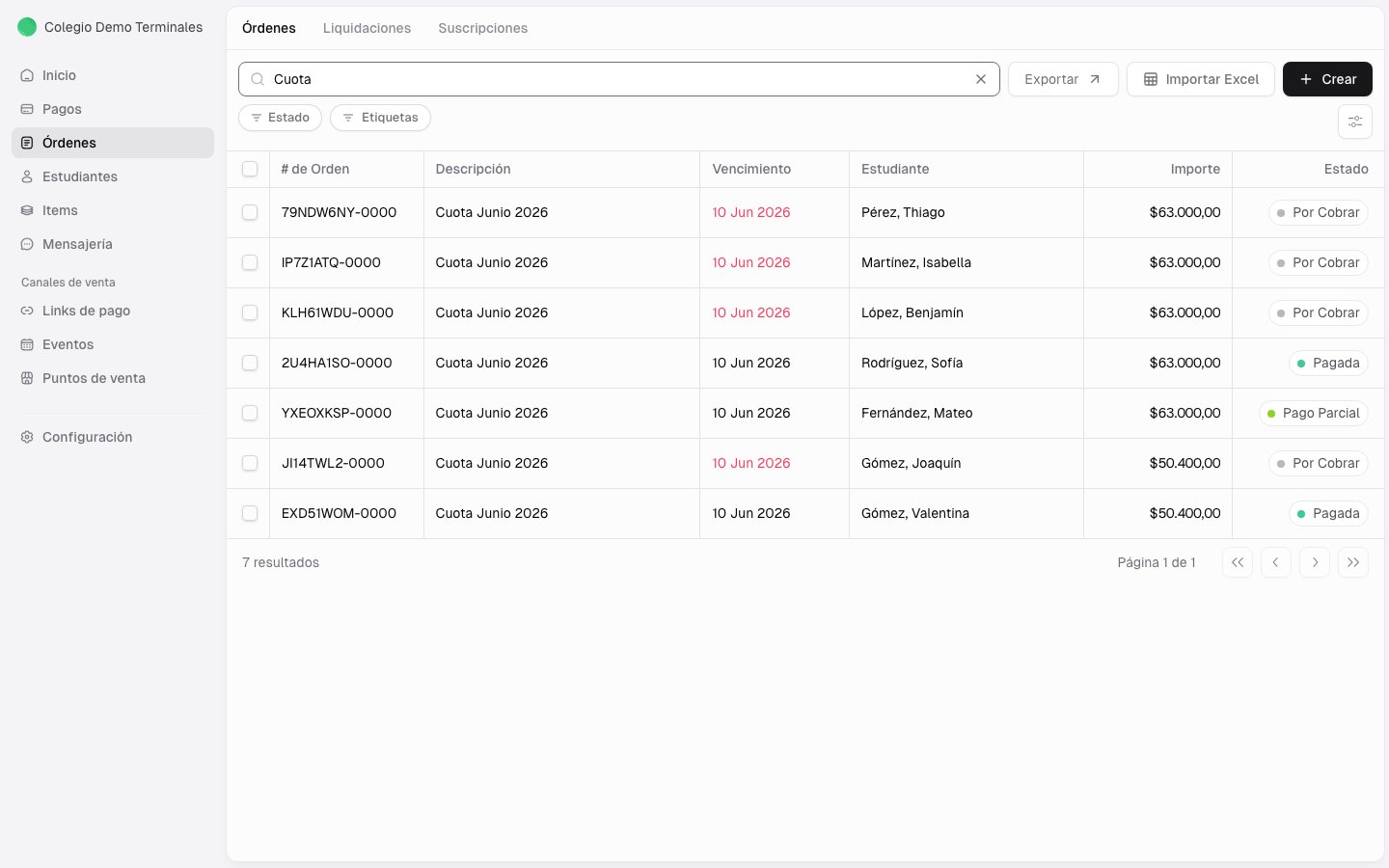Screen dimensions: 1389x868
Task: Click the plus icon in Crear button
Action: pos(1306,79)
